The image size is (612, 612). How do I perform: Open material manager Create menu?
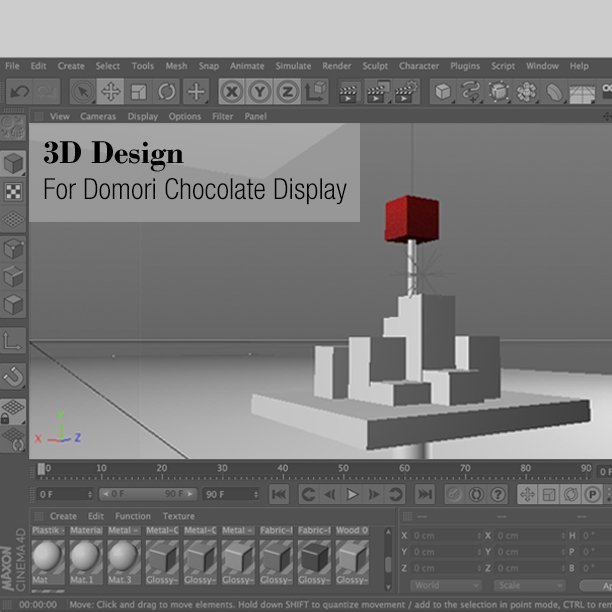coord(63,516)
